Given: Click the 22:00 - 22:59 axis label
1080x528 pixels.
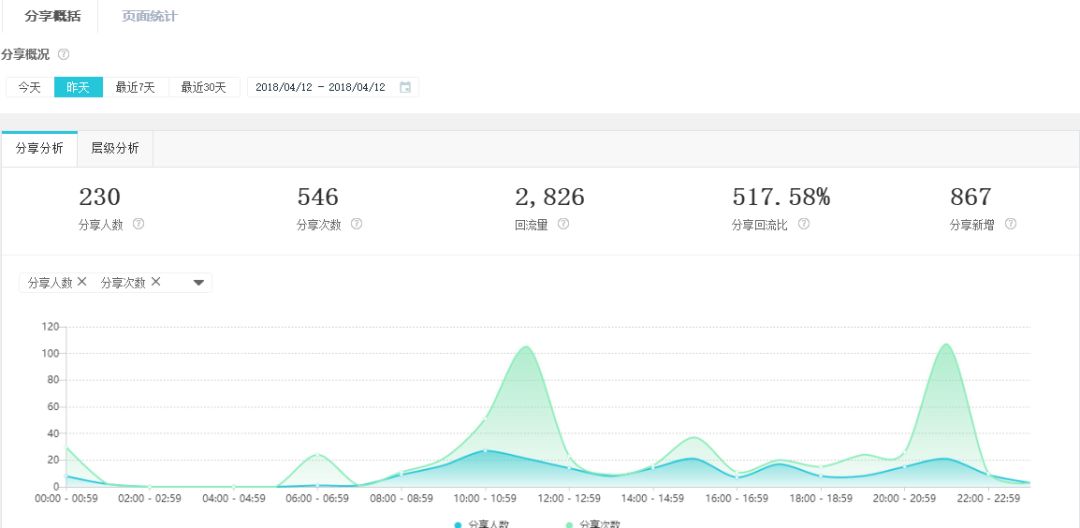Looking at the screenshot, I should point(988,498).
